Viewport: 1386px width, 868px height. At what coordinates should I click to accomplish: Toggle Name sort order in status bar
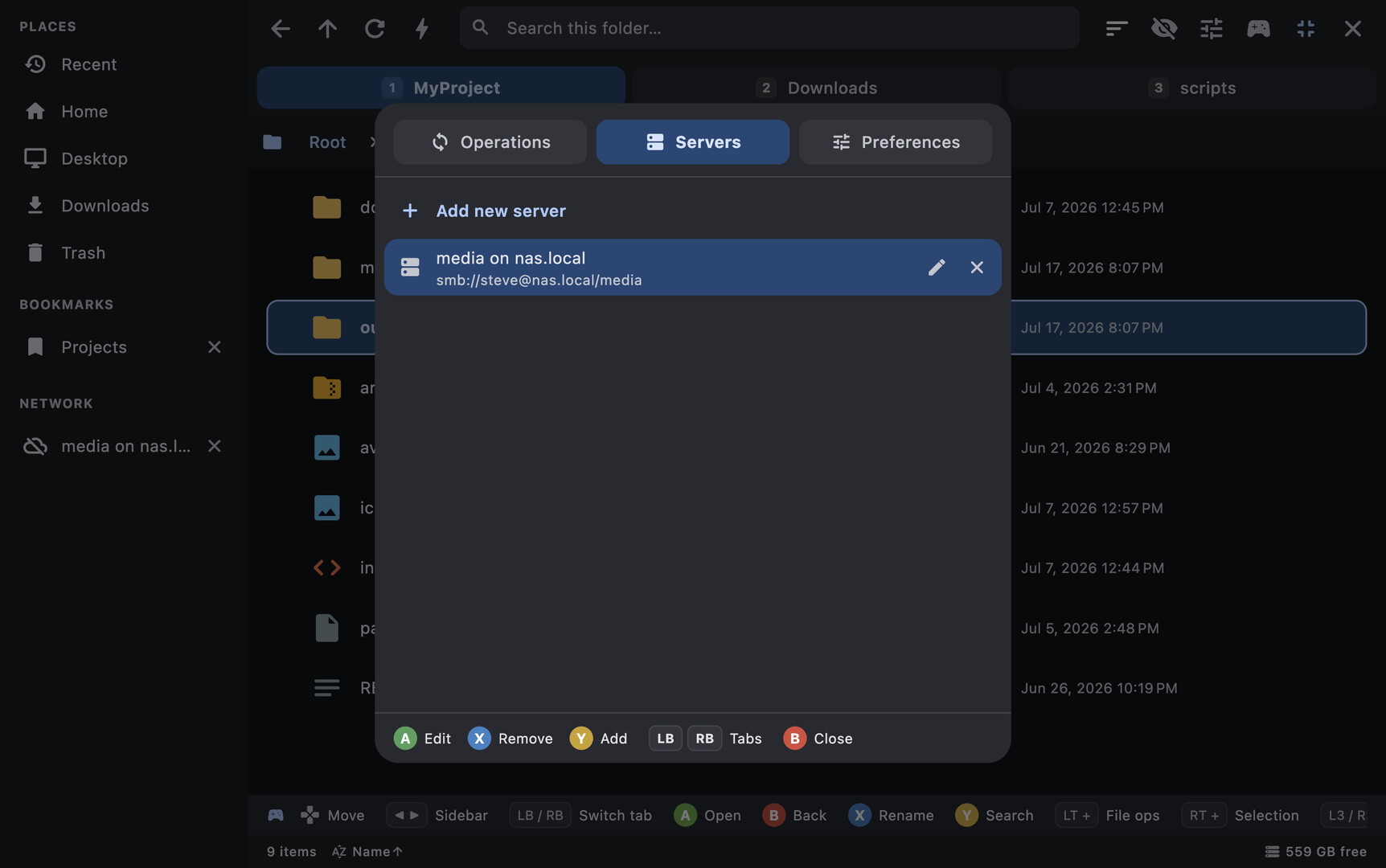tap(367, 851)
